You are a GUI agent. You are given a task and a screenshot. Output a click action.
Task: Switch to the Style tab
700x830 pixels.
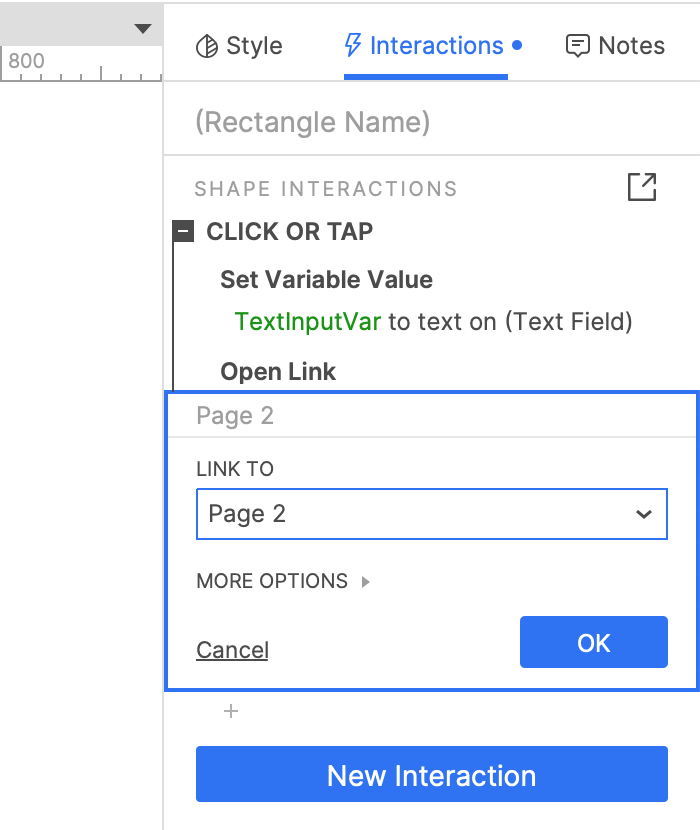tap(239, 46)
